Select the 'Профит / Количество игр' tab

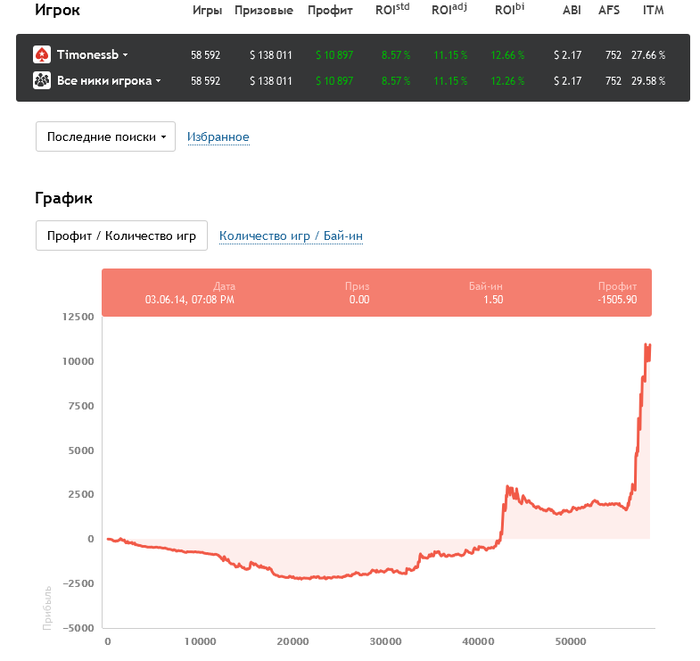tap(121, 236)
